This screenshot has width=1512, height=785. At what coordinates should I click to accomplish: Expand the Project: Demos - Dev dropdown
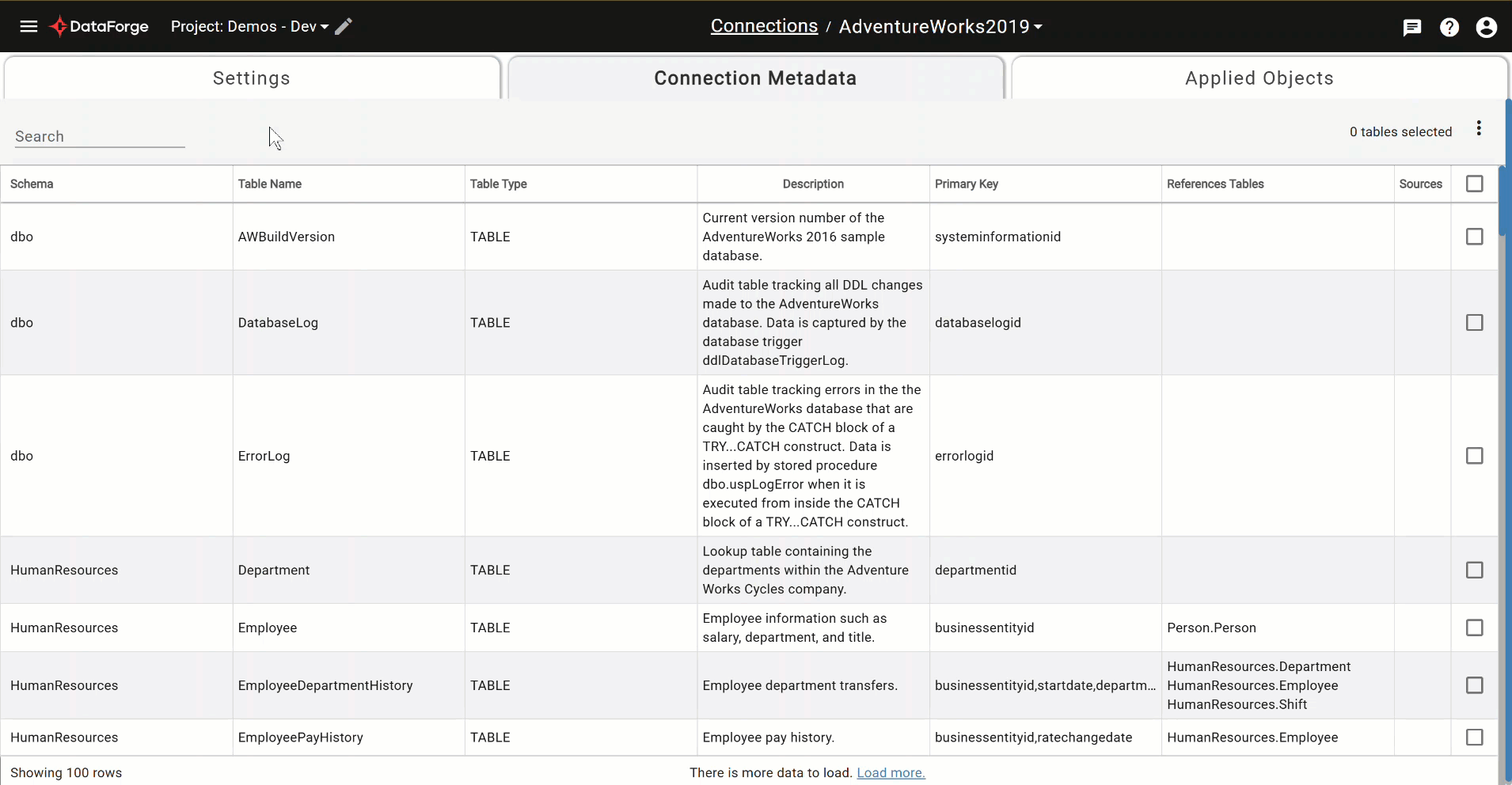(249, 26)
